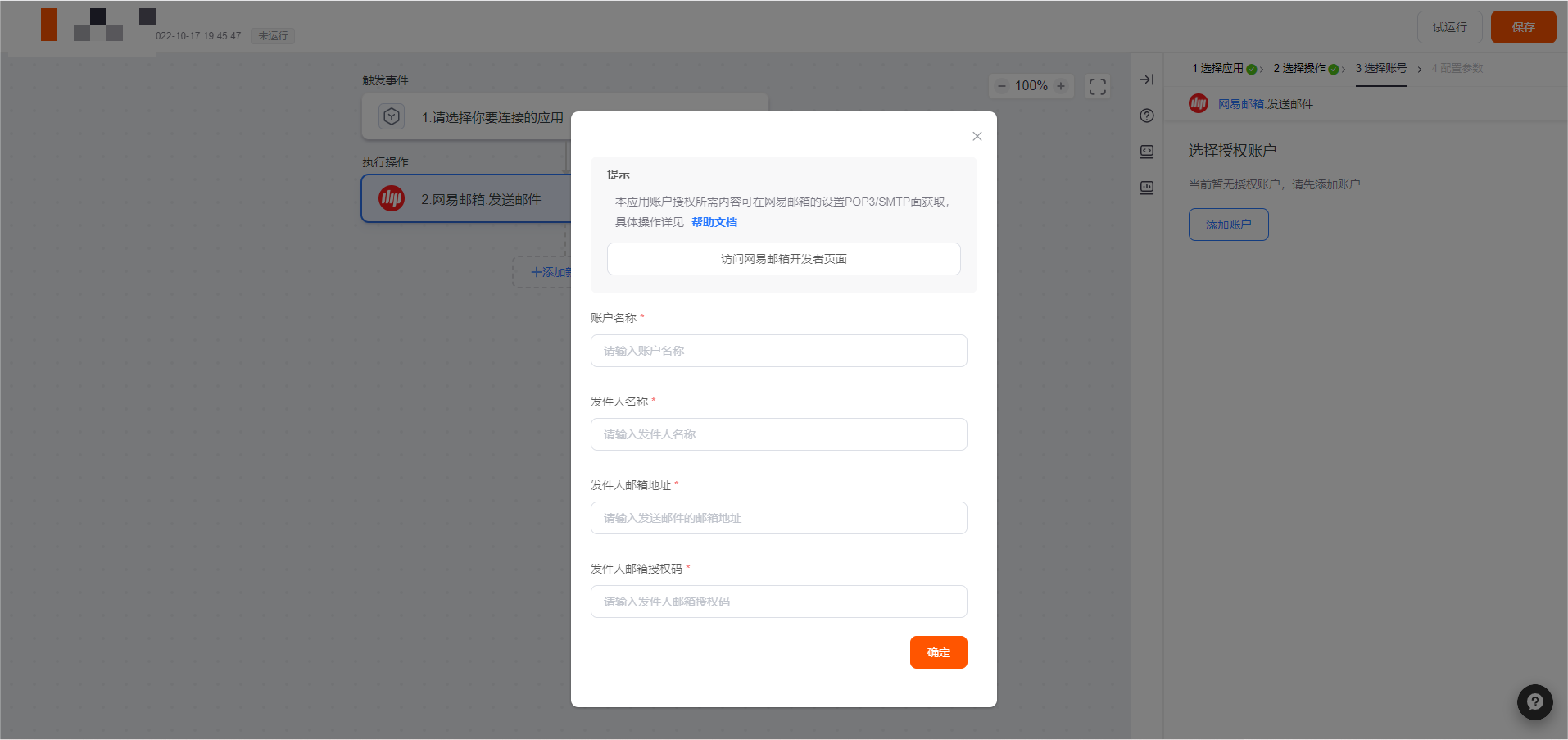Viewport: 1568px width, 740px height.
Task: Go to step 2 选择操作 tab
Action: tap(1303, 69)
